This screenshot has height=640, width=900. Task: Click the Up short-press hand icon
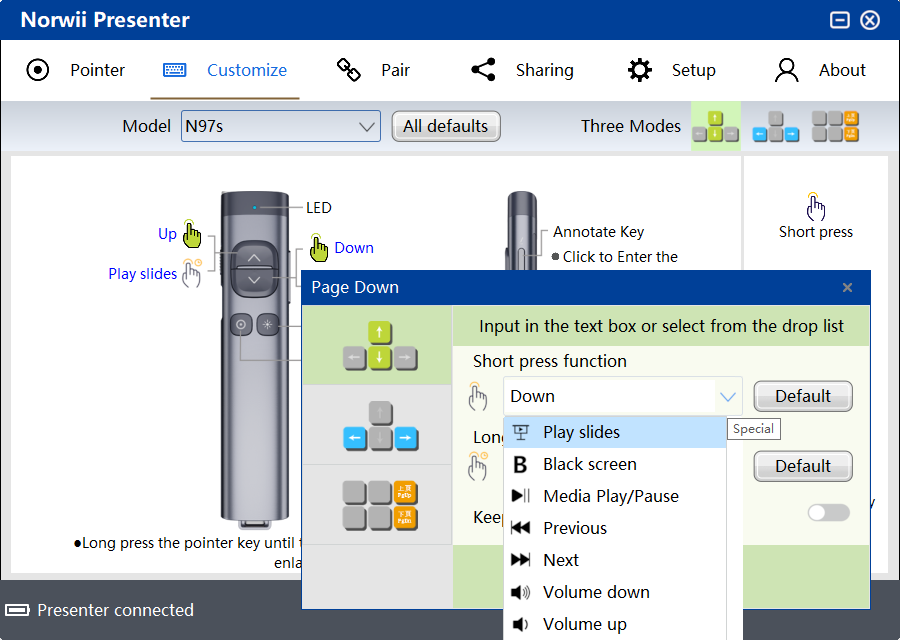tap(192, 234)
